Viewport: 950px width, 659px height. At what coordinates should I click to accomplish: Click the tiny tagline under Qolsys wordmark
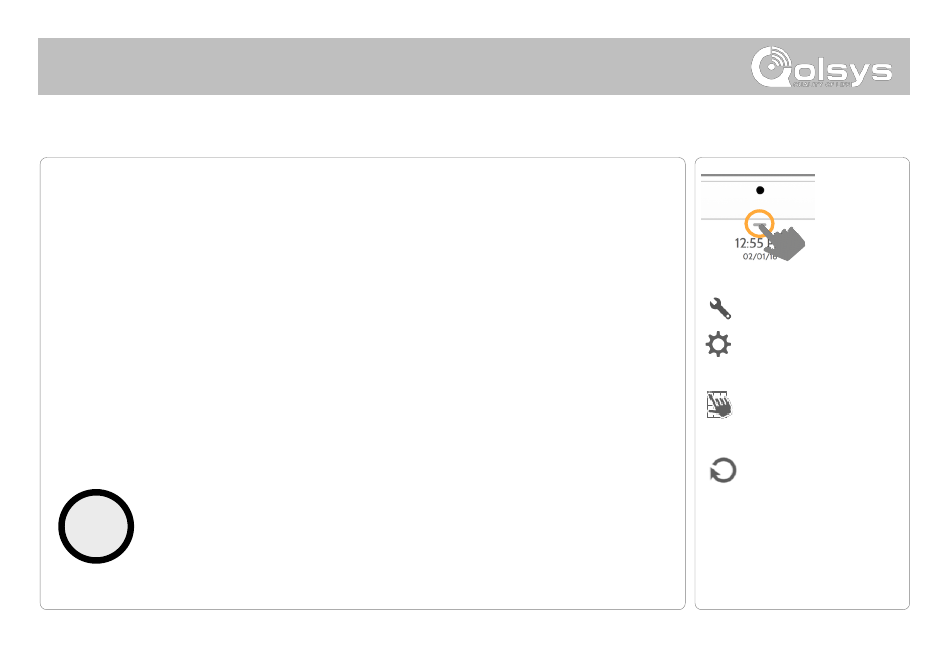click(x=821, y=85)
